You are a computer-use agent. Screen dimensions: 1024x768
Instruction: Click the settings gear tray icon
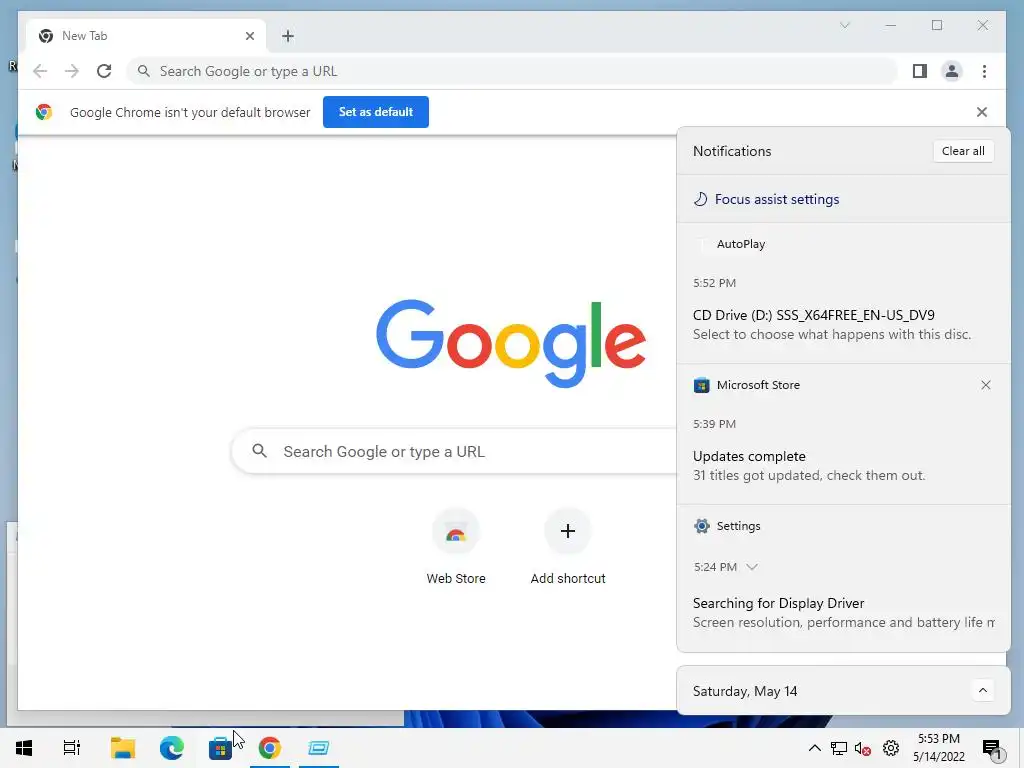click(x=891, y=748)
